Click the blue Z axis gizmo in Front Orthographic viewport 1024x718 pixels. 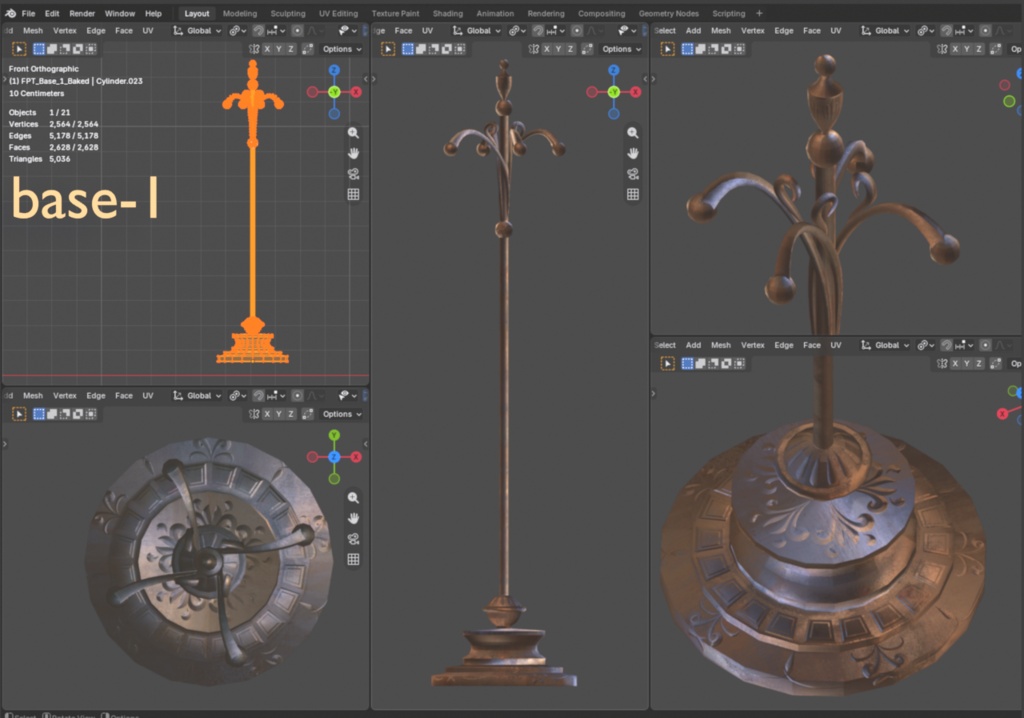334,71
